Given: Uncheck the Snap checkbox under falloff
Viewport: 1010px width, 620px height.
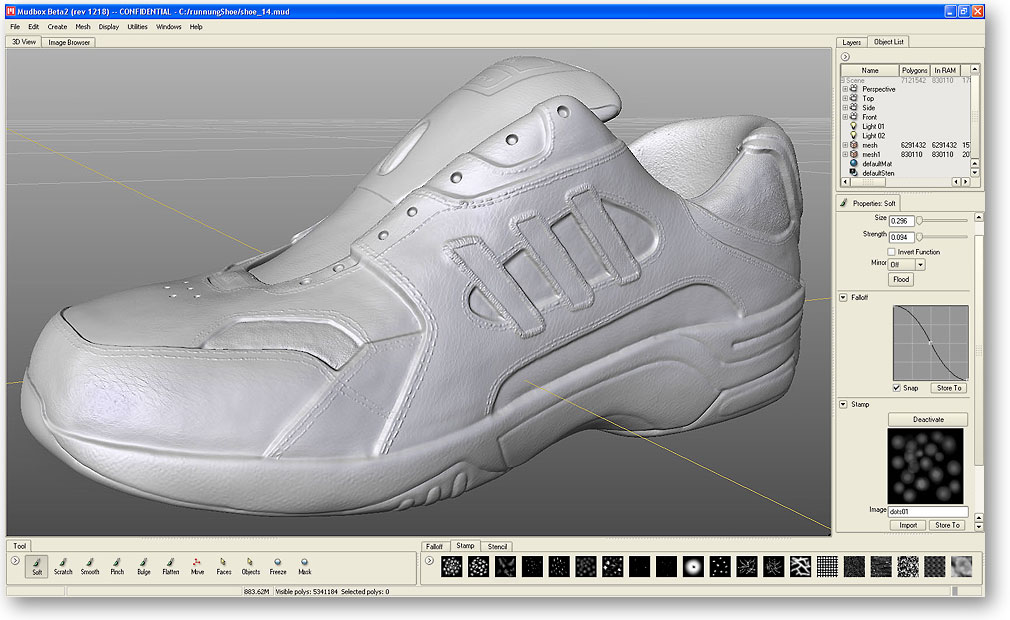Looking at the screenshot, I should tap(897, 388).
